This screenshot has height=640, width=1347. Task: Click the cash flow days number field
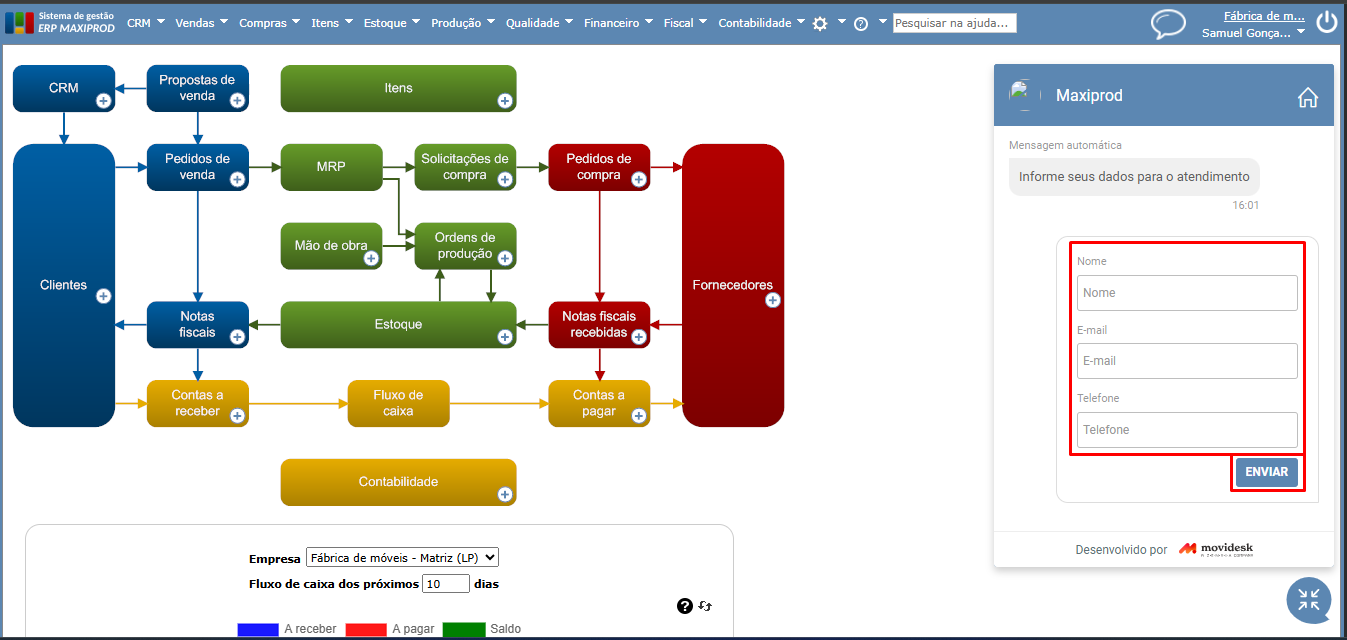point(446,584)
